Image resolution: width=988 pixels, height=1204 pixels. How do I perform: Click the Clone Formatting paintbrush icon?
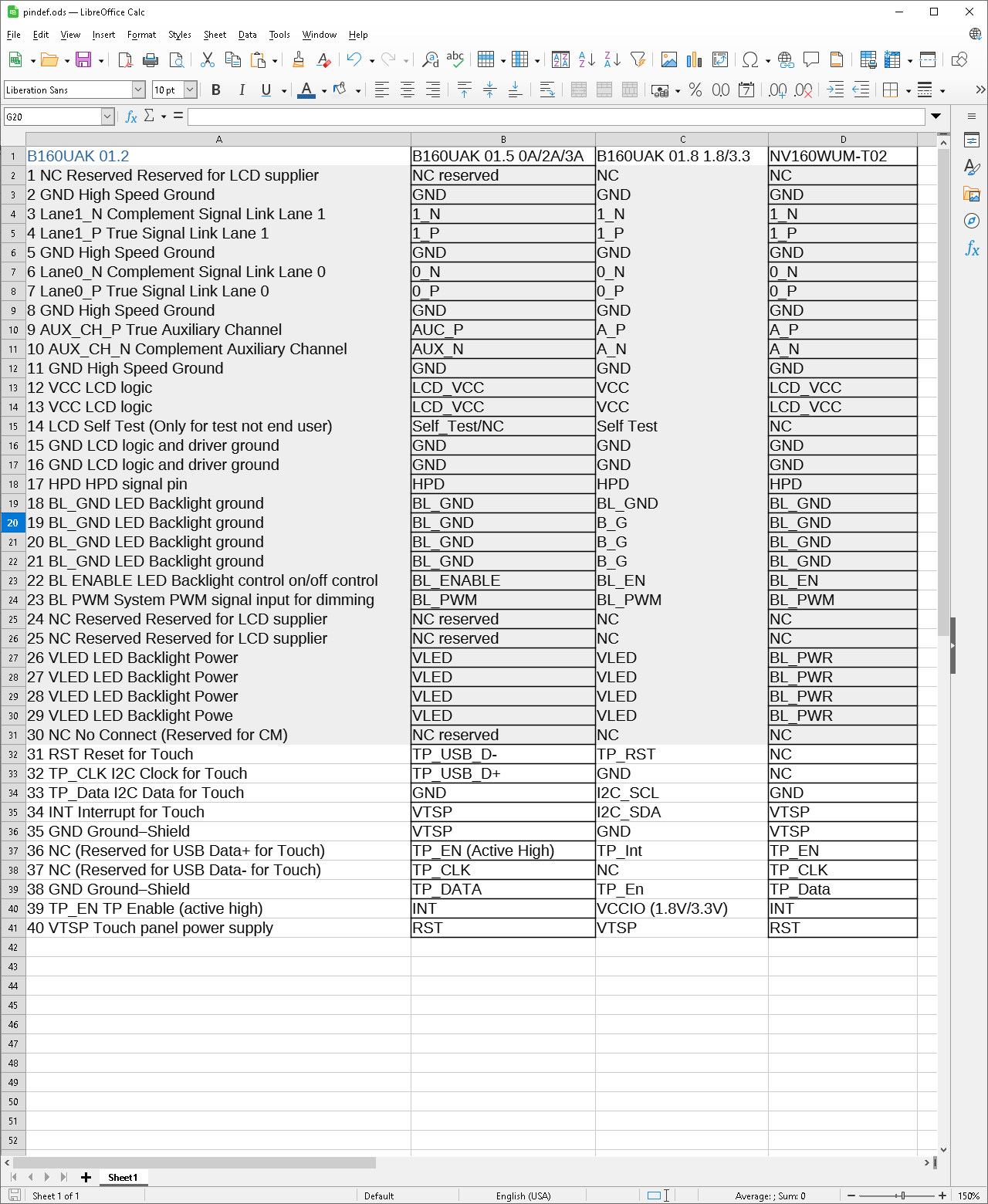(299, 60)
